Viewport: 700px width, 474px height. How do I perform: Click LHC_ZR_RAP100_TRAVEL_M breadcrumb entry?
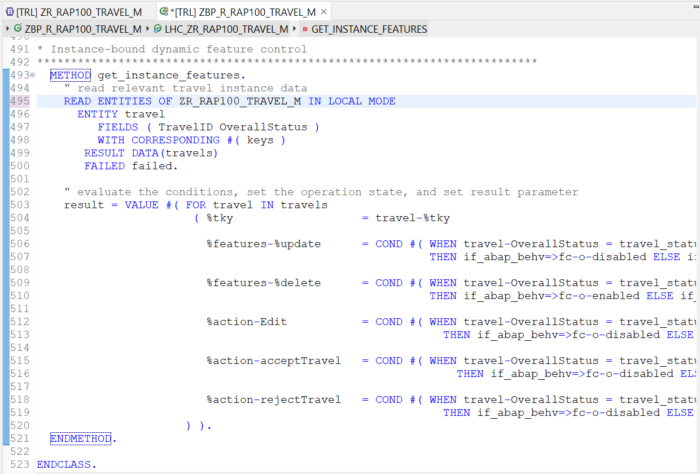[x=226, y=29]
